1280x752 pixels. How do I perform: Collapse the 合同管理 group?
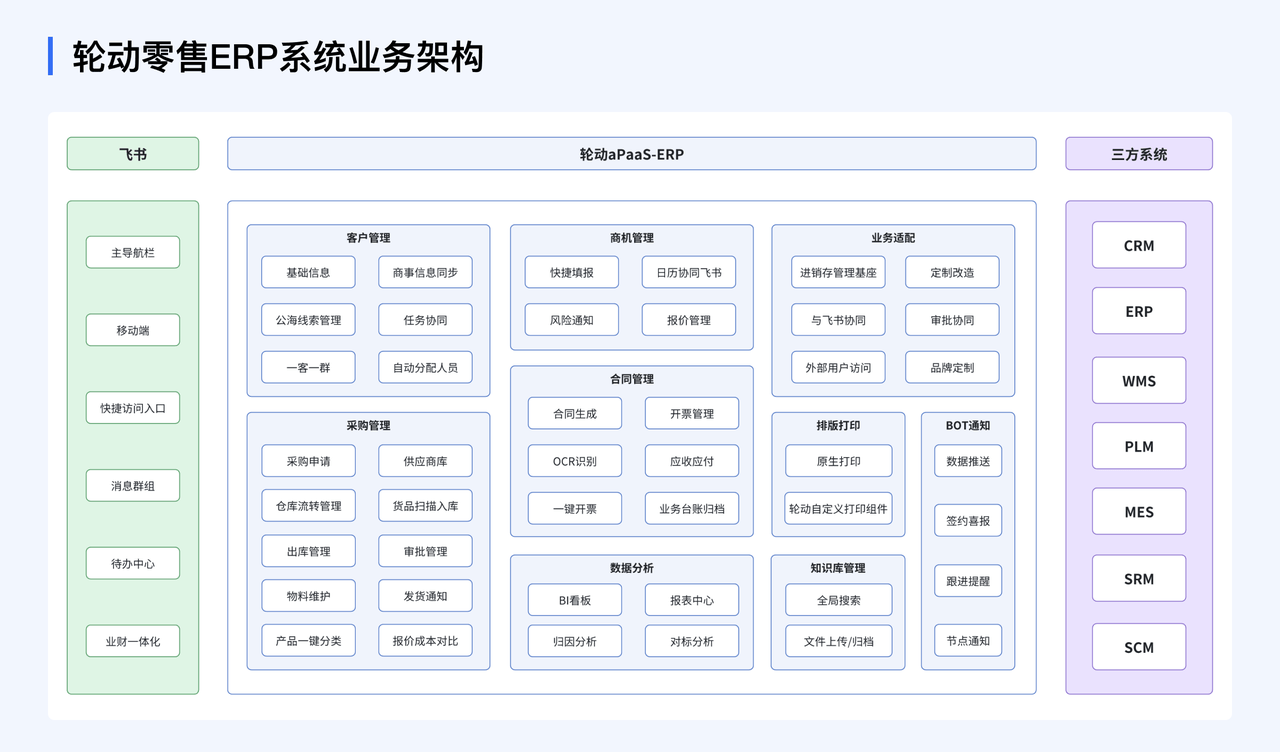631,379
